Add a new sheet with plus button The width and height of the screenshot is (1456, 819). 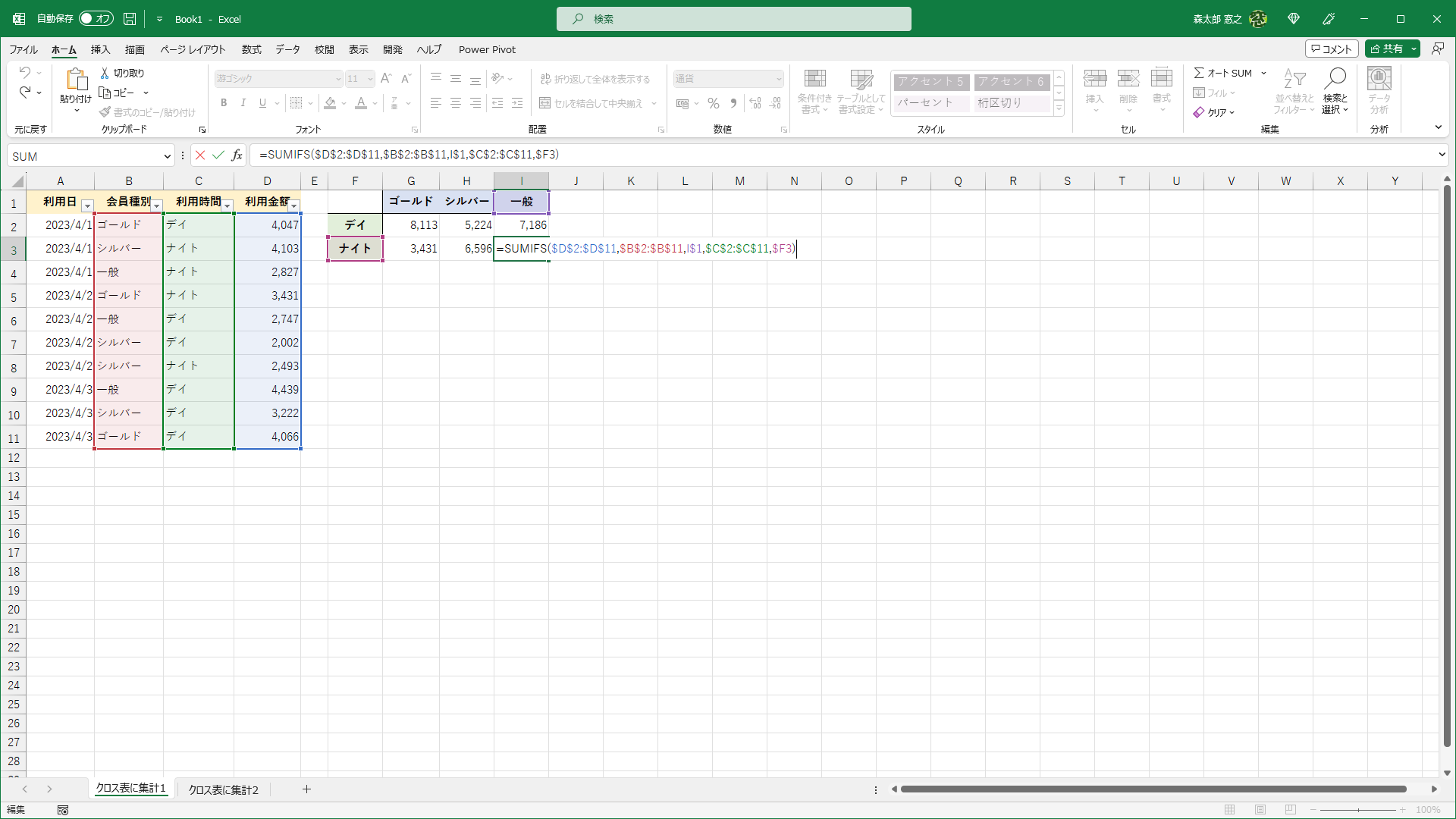coord(306,789)
